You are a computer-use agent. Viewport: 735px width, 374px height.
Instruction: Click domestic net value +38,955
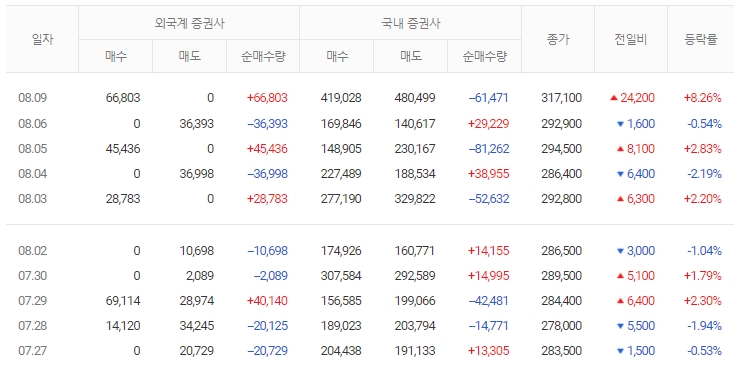coord(488,174)
